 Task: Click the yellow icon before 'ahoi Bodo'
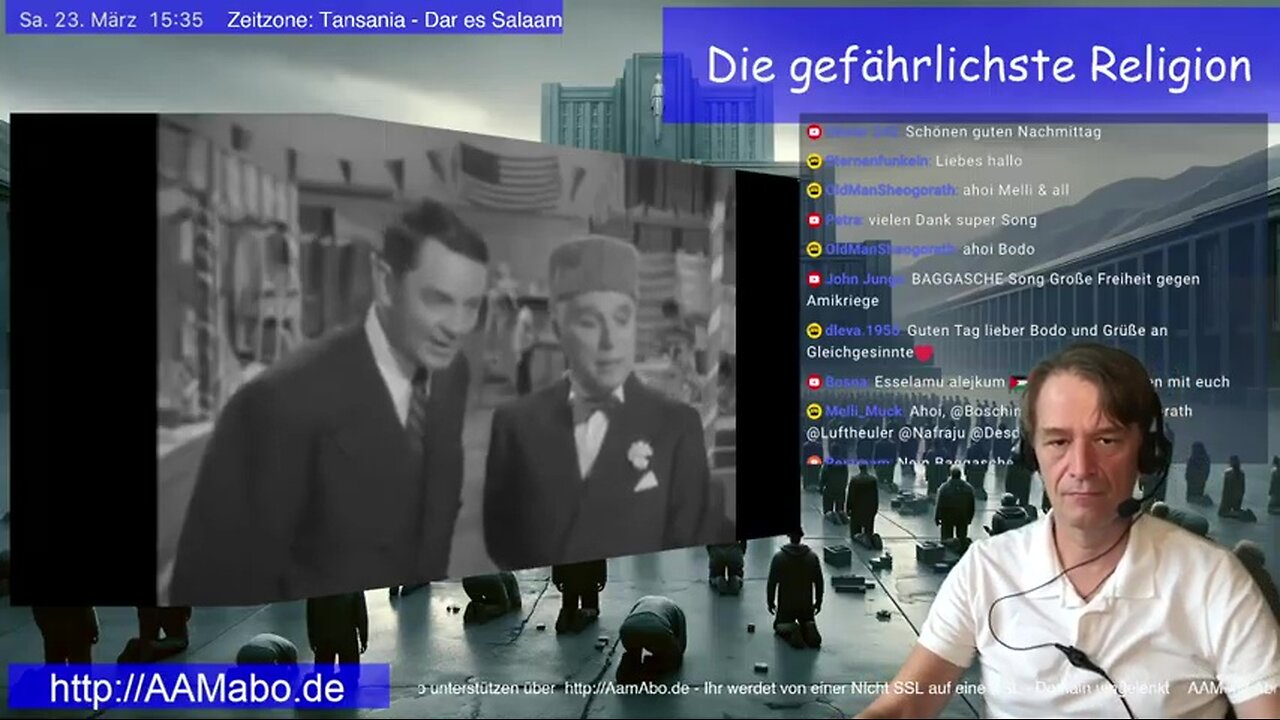pyautogui.click(x=814, y=250)
